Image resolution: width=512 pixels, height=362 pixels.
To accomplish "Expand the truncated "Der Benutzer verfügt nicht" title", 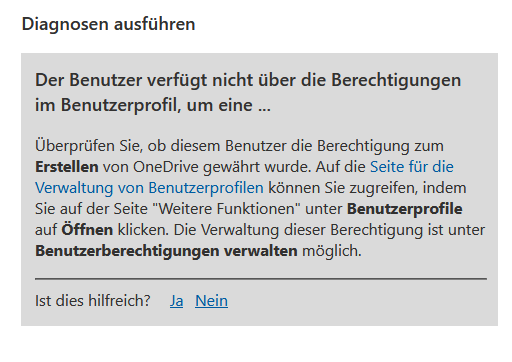I will (248, 92).
